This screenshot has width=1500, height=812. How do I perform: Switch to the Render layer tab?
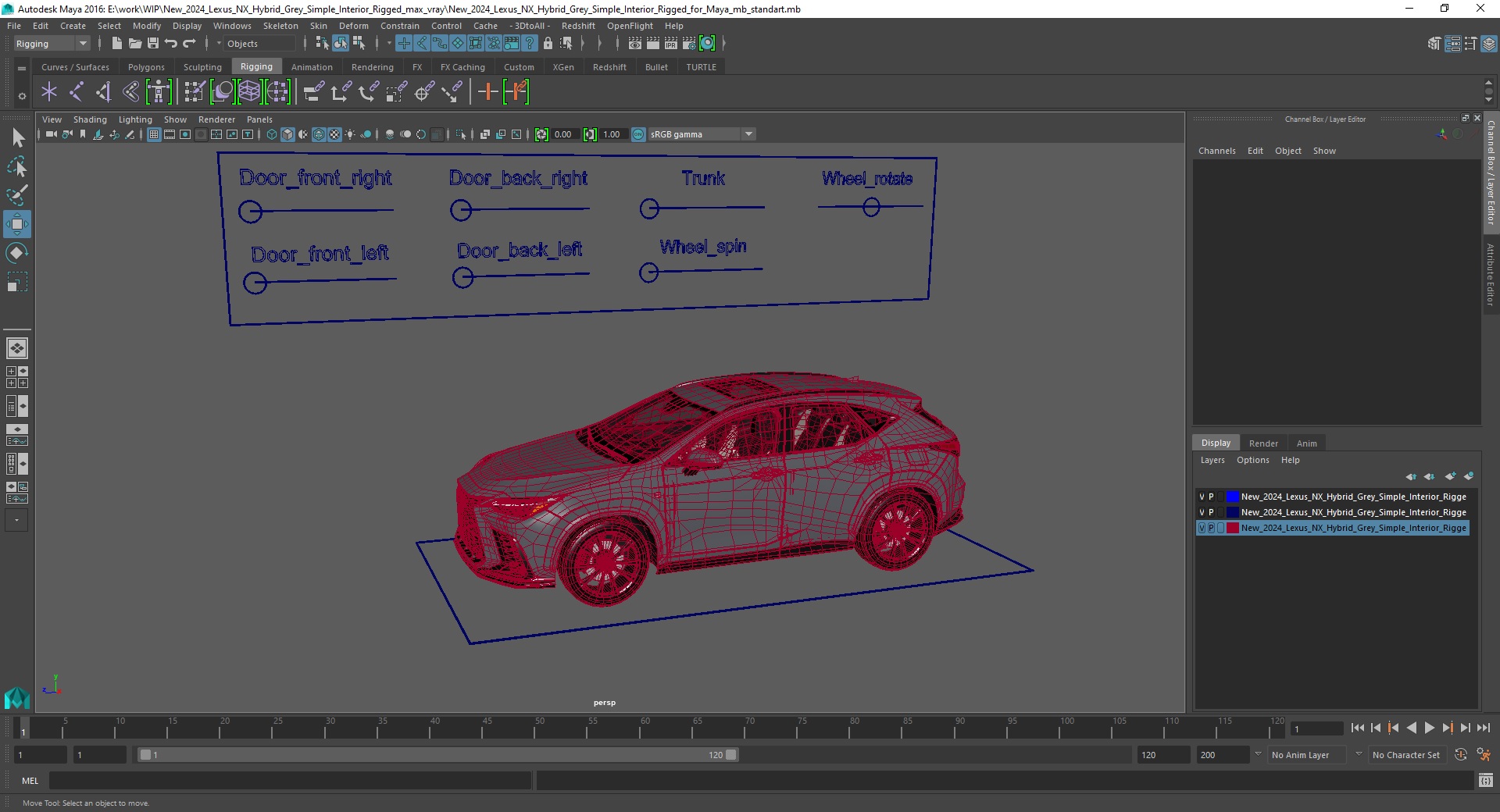tap(1263, 443)
